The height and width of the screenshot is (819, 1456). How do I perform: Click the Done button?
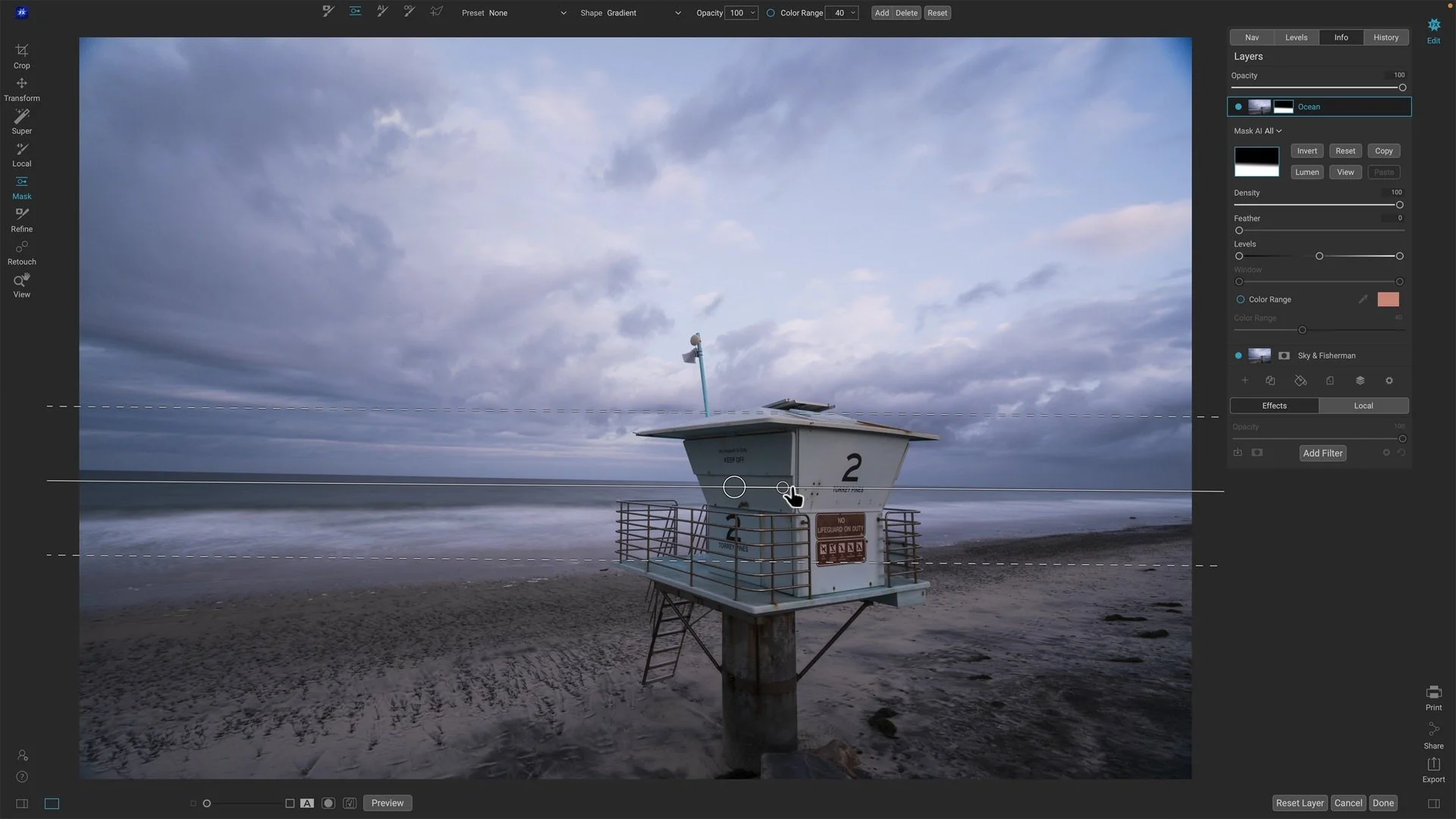1382,802
